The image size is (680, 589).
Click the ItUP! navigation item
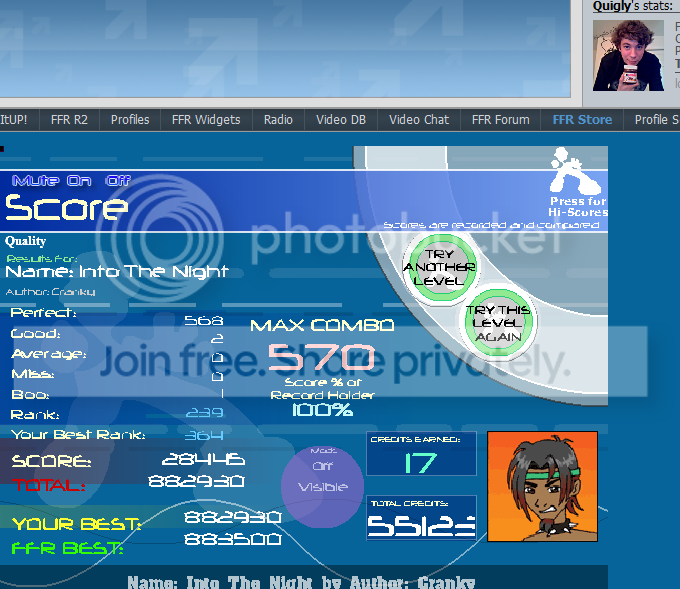coord(14,119)
